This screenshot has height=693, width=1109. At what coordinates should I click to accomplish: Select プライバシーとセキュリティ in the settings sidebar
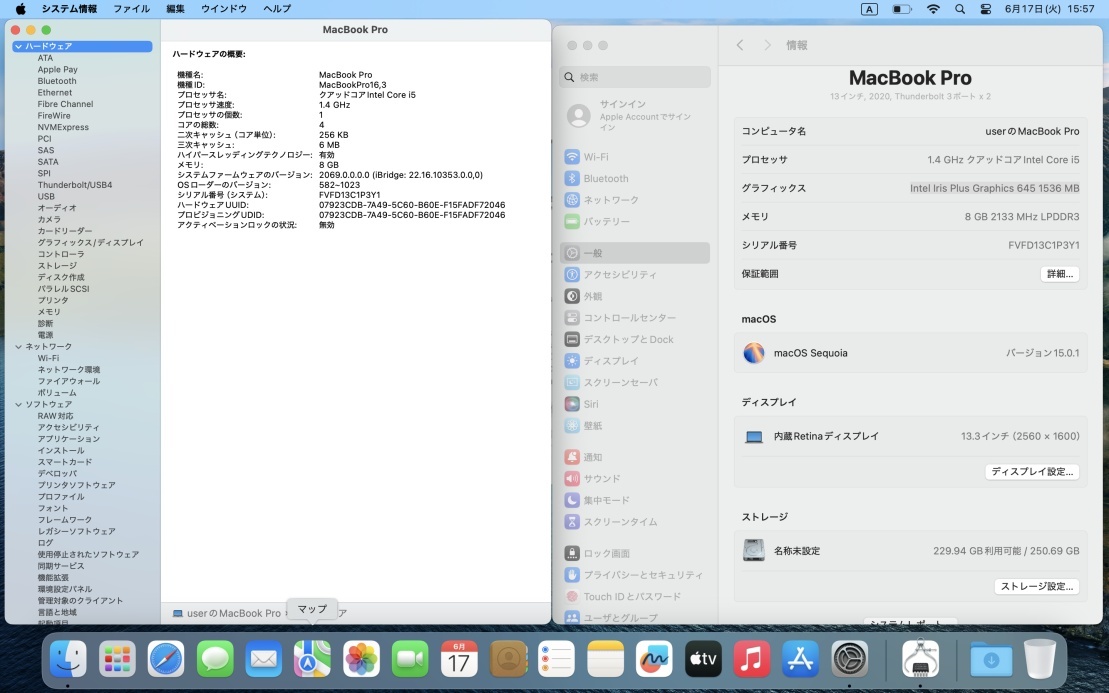pos(634,575)
